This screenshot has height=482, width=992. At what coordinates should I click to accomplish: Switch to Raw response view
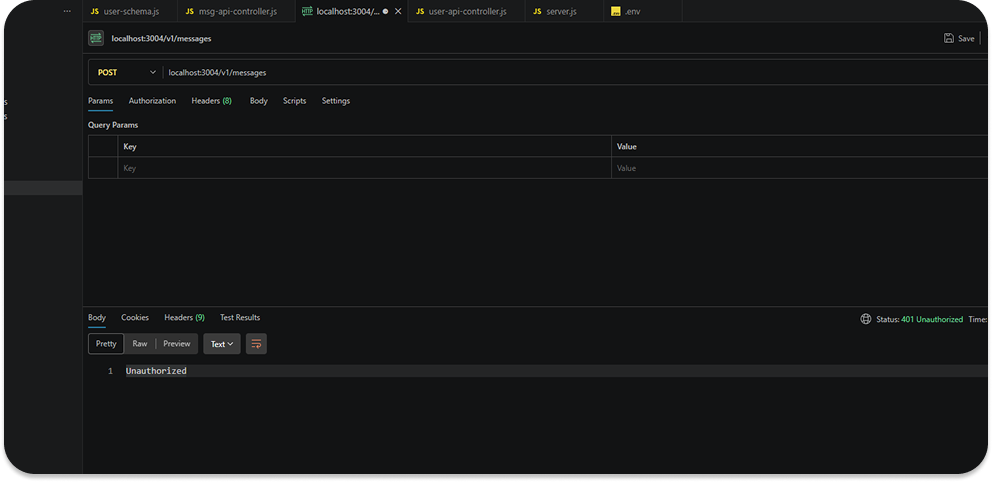(140, 344)
